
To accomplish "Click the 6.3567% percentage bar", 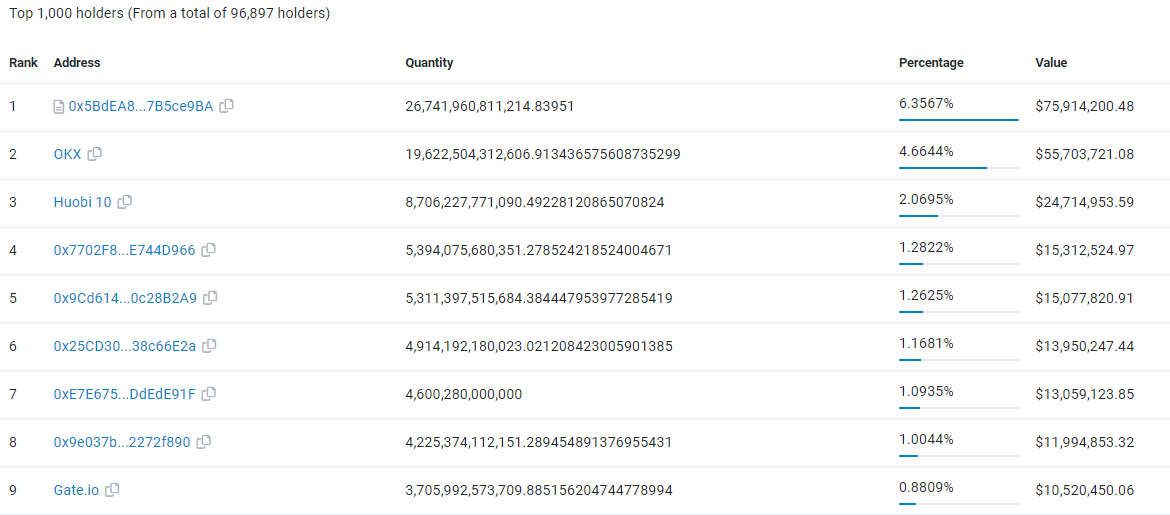I will (958, 120).
